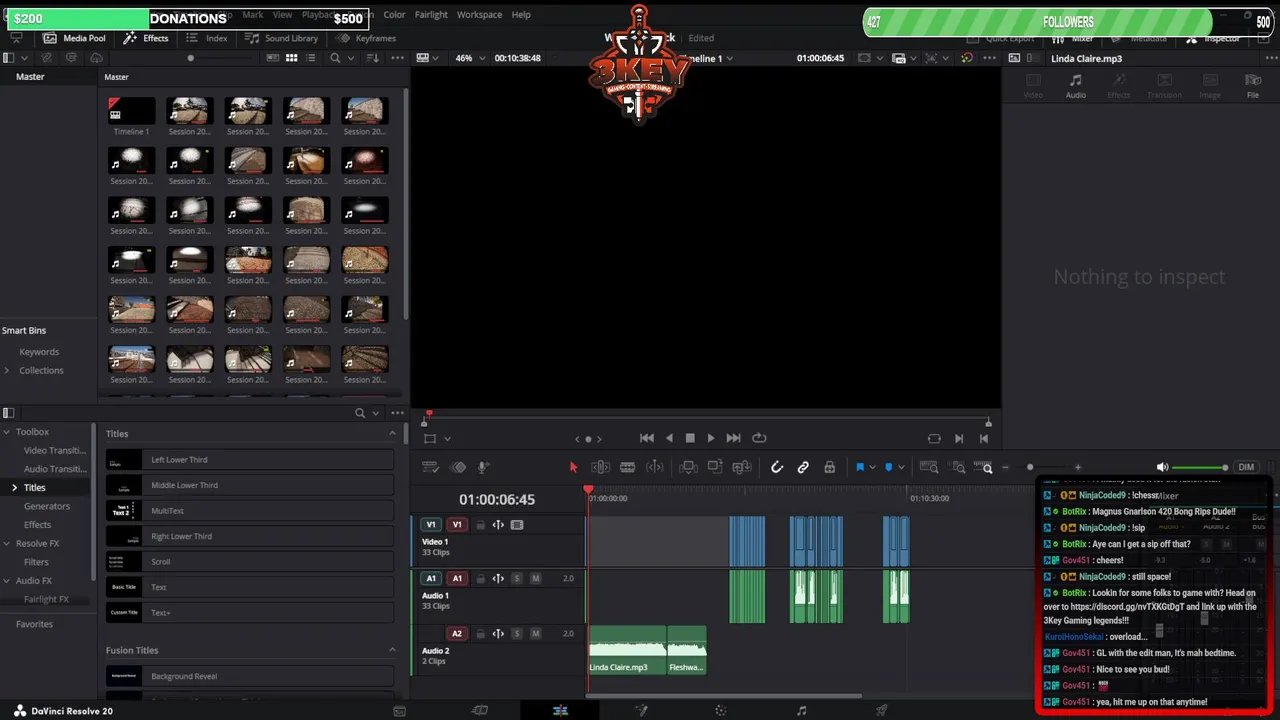Toggle Linked Selection chain icon

pos(803,467)
